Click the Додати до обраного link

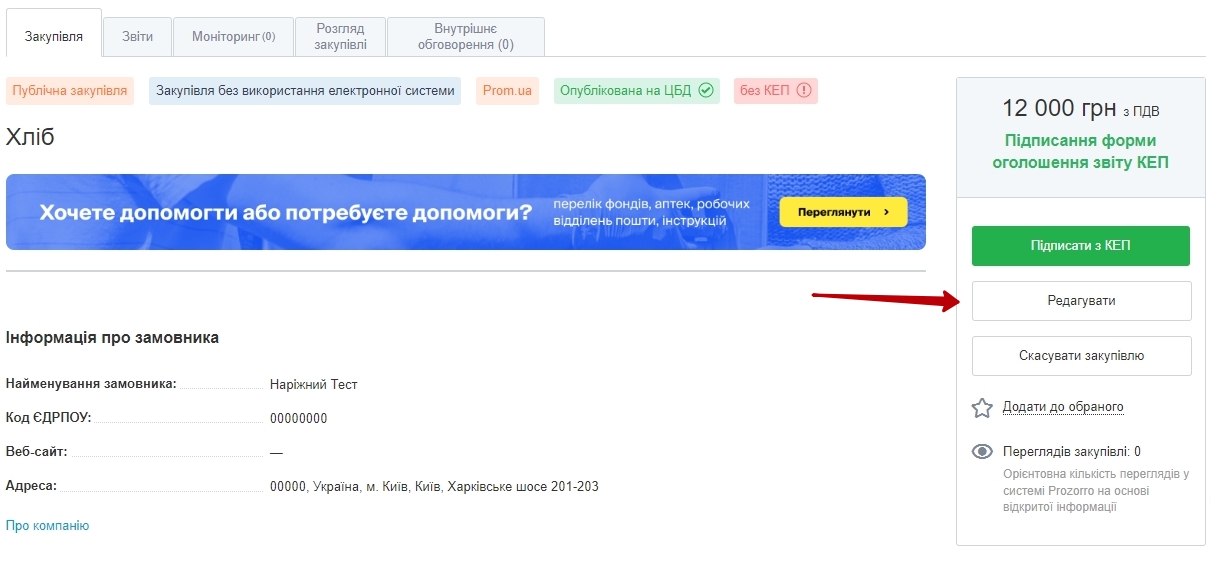(x=1063, y=407)
